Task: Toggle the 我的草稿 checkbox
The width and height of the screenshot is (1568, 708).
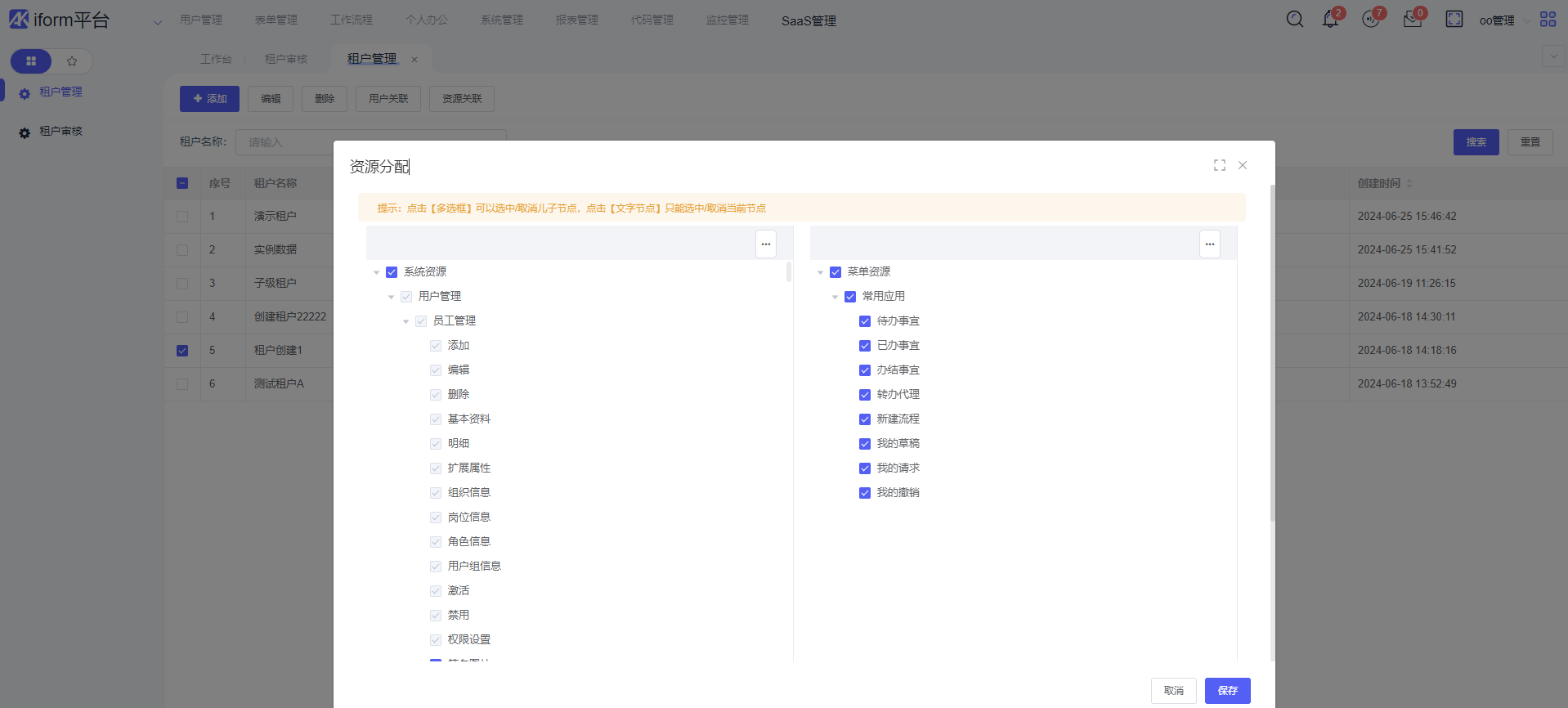Action: point(864,444)
